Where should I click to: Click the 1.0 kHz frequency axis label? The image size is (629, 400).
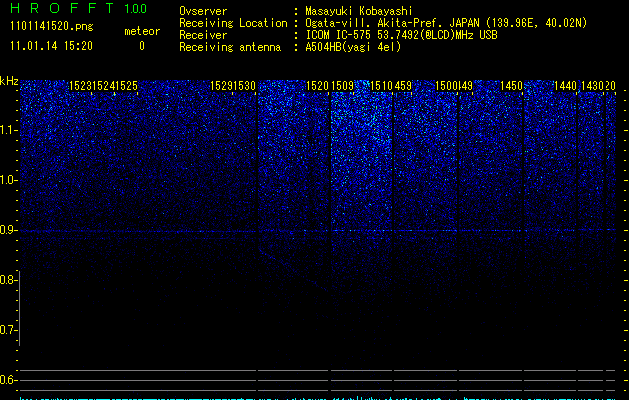point(8,180)
